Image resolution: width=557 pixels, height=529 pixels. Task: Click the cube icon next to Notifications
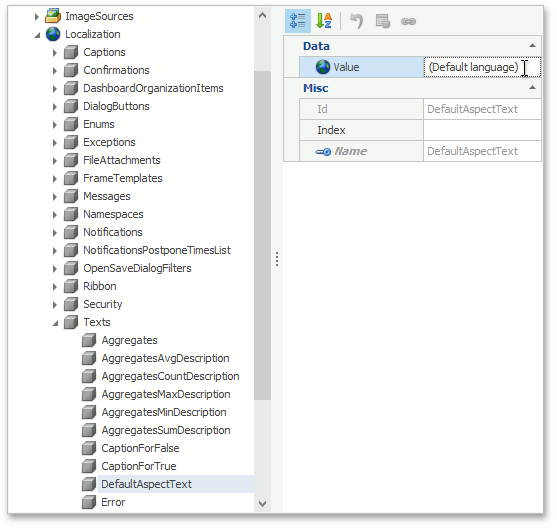click(x=71, y=232)
